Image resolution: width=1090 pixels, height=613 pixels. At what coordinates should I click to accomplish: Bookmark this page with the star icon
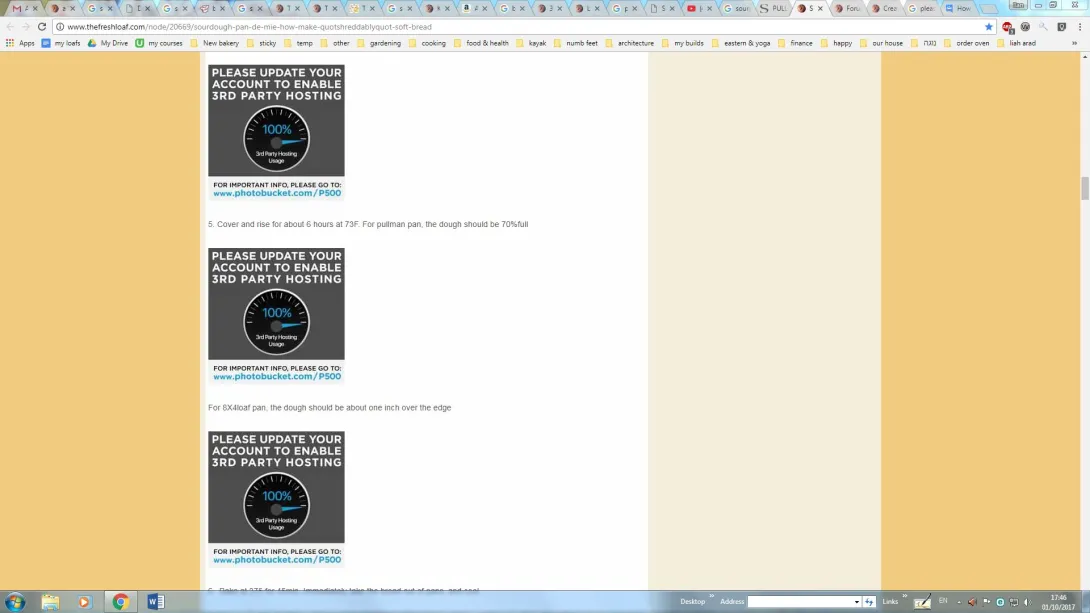[x=989, y=27]
